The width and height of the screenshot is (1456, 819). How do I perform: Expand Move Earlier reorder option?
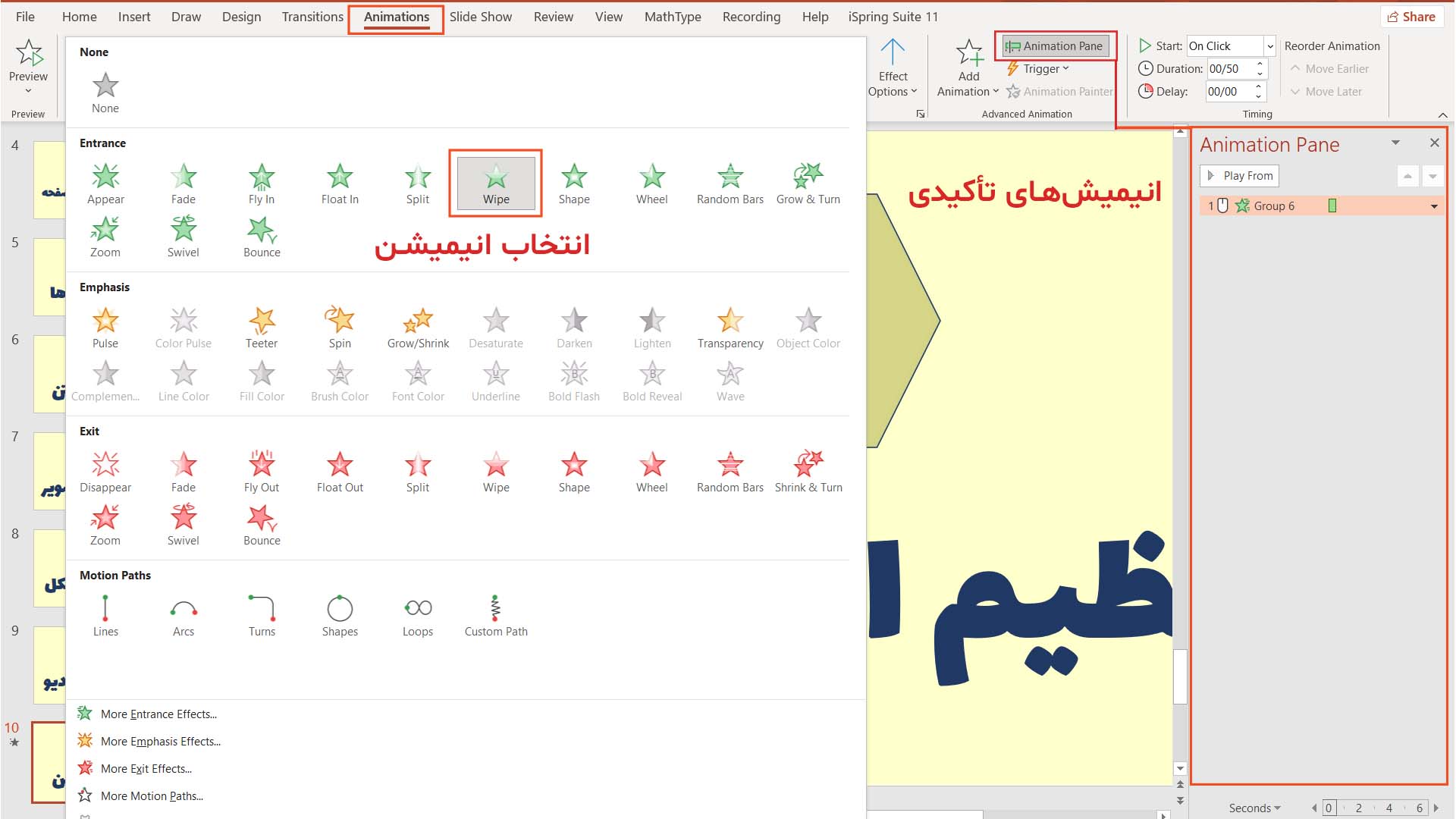(1333, 68)
